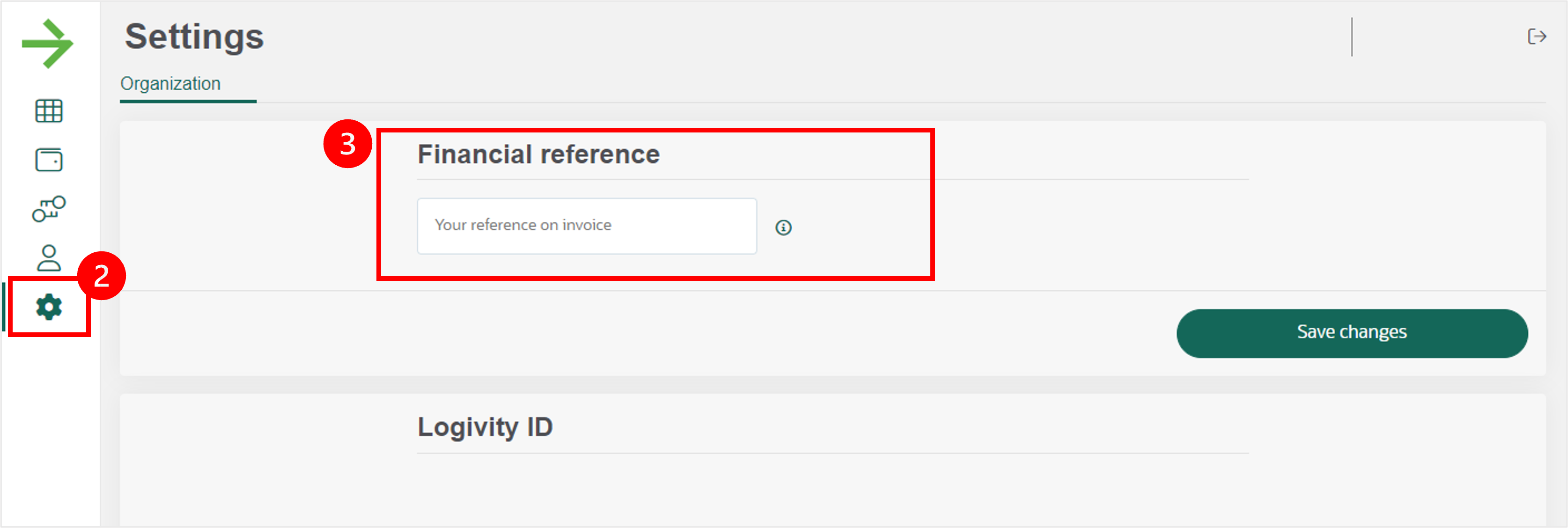Click the Financial reference heading
The height and width of the screenshot is (528, 1568).
click(538, 154)
